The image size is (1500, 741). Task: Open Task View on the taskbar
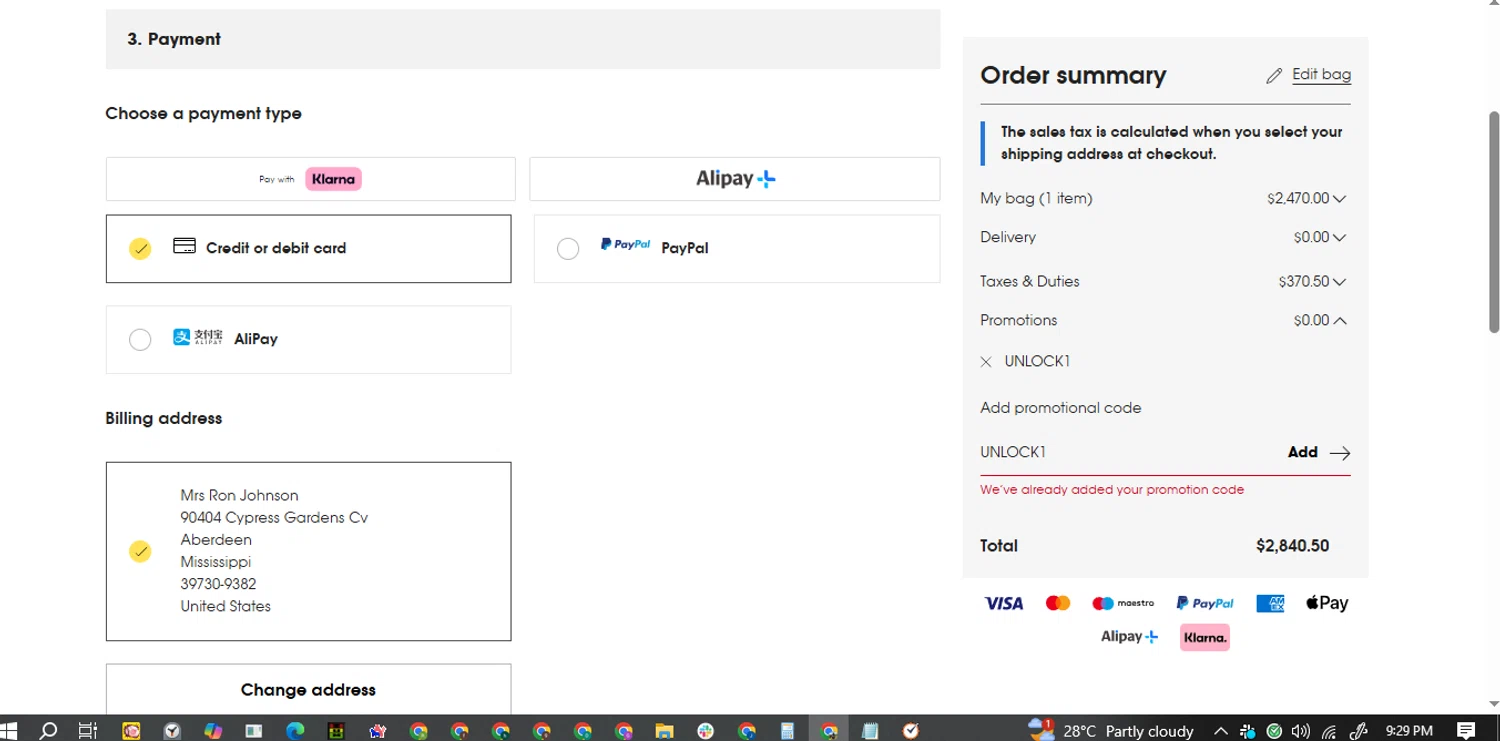(x=88, y=731)
